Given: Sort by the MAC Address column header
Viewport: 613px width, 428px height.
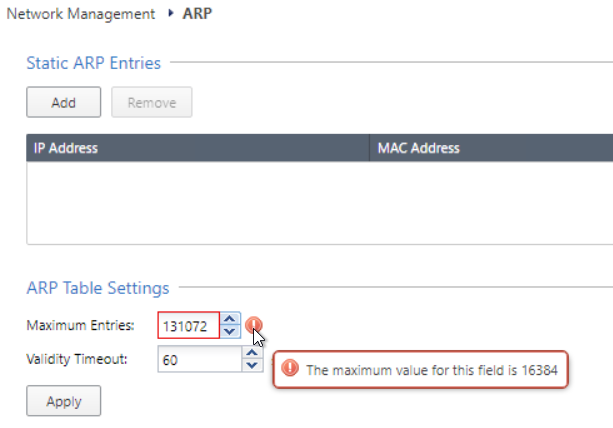Looking at the screenshot, I should tap(491, 148).
